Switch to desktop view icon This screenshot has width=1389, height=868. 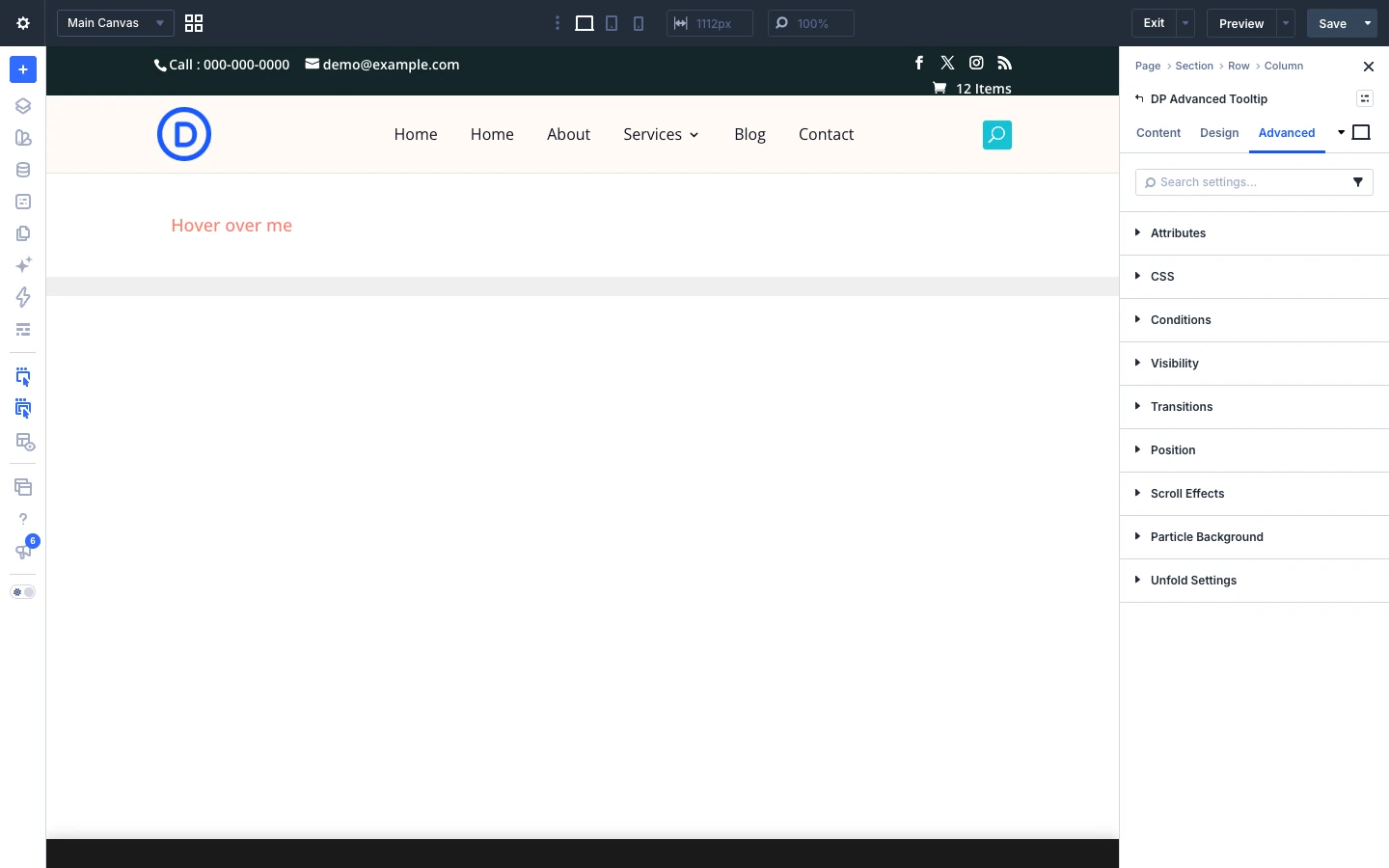[585, 23]
